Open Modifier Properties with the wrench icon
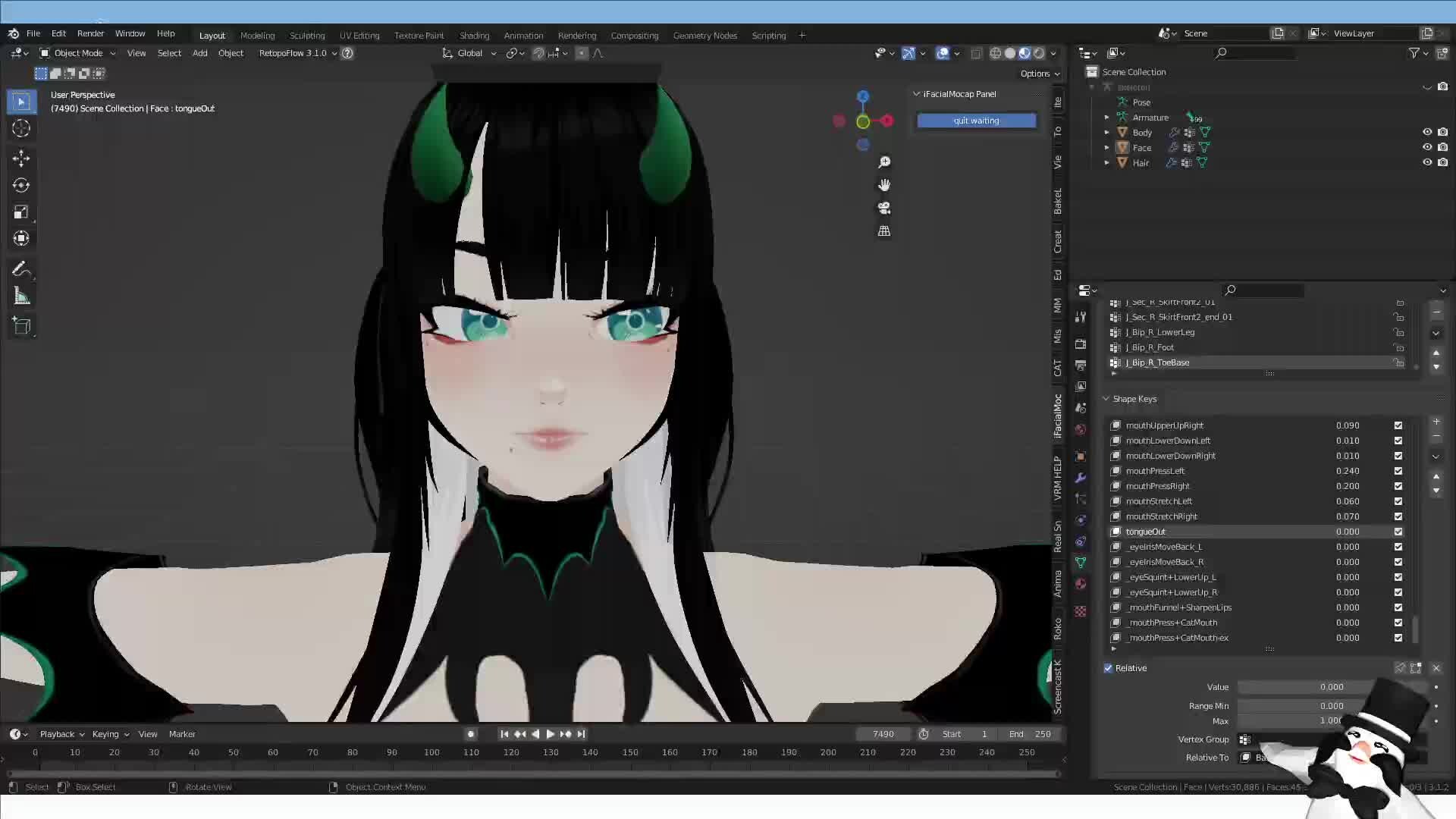Viewport: 1456px width, 819px height. 1080,477
